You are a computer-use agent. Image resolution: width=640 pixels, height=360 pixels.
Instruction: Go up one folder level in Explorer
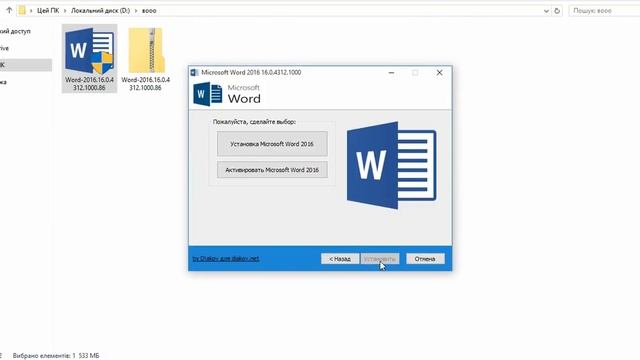(9, 11)
